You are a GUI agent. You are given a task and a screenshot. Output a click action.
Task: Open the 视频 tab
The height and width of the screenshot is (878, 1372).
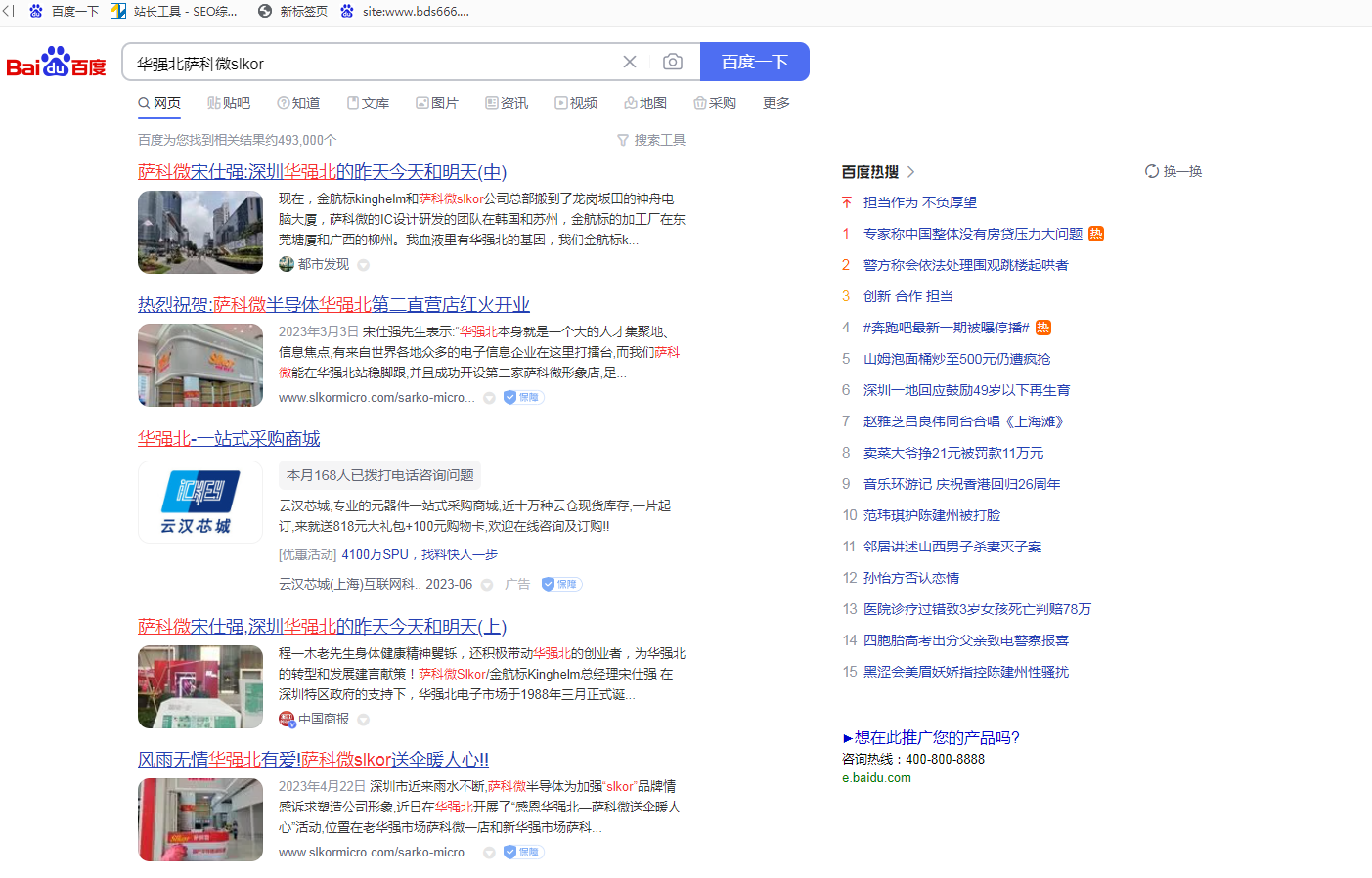pyautogui.click(x=576, y=103)
